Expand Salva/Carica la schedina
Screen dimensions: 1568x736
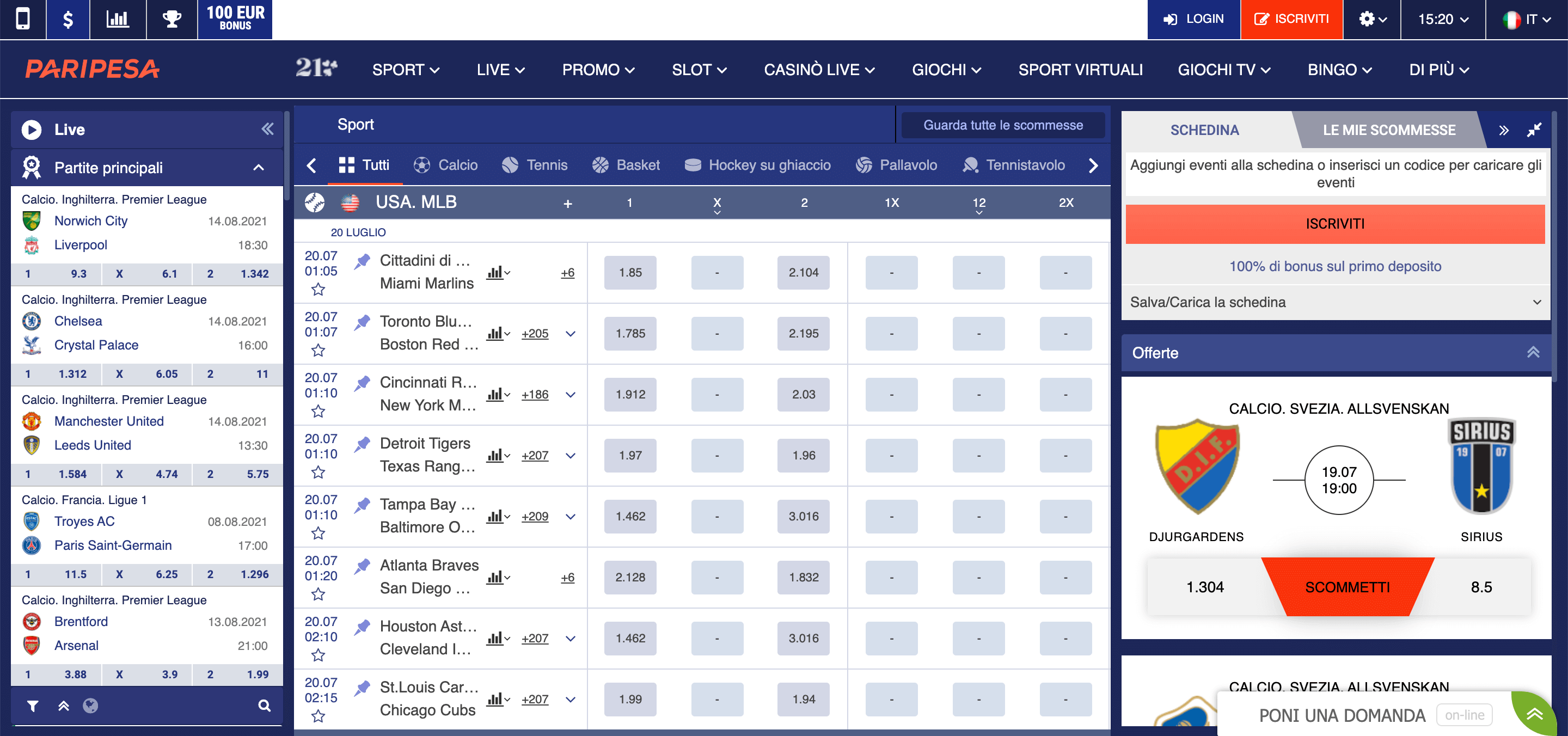(1335, 302)
